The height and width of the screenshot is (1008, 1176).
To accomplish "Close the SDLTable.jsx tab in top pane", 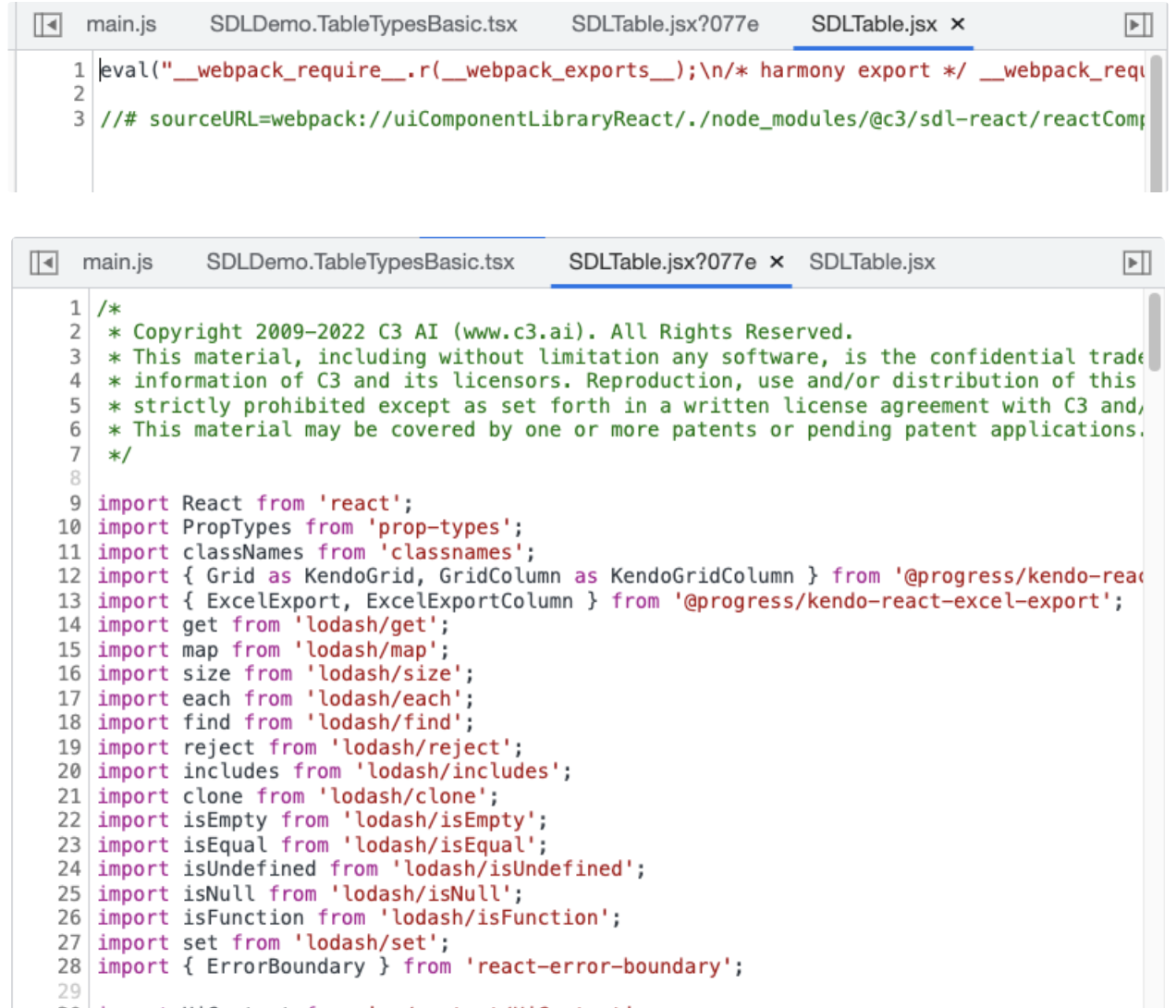I will (x=956, y=25).
